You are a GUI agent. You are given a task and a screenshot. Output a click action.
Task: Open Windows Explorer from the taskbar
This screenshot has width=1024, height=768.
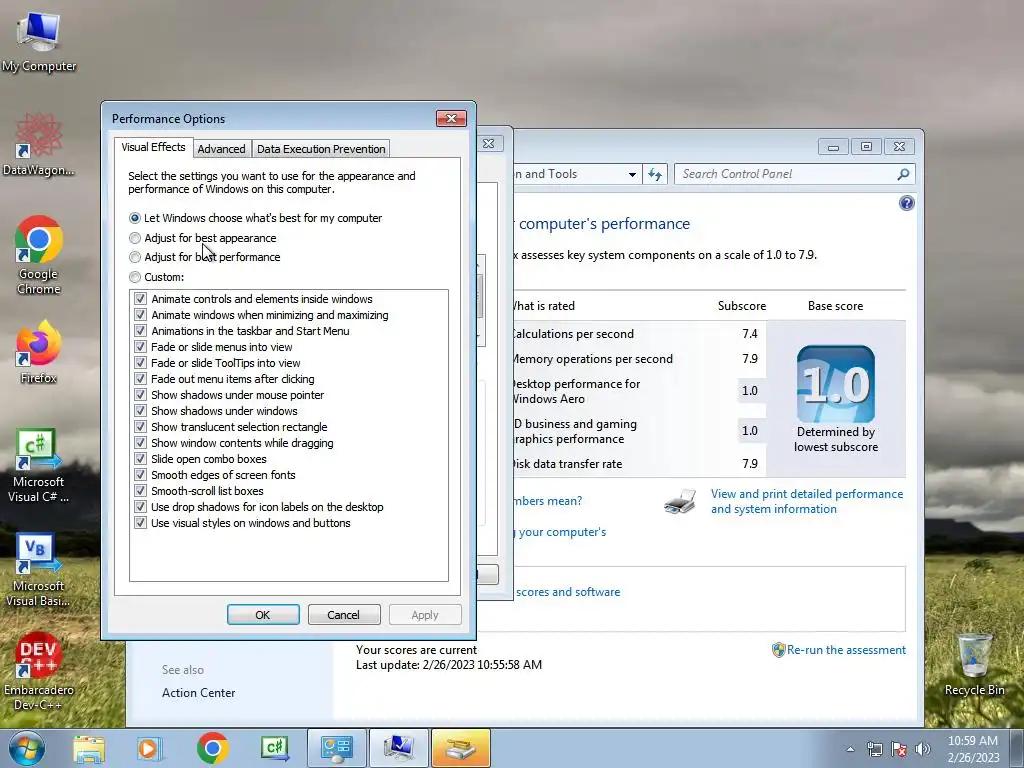(89, 748)
